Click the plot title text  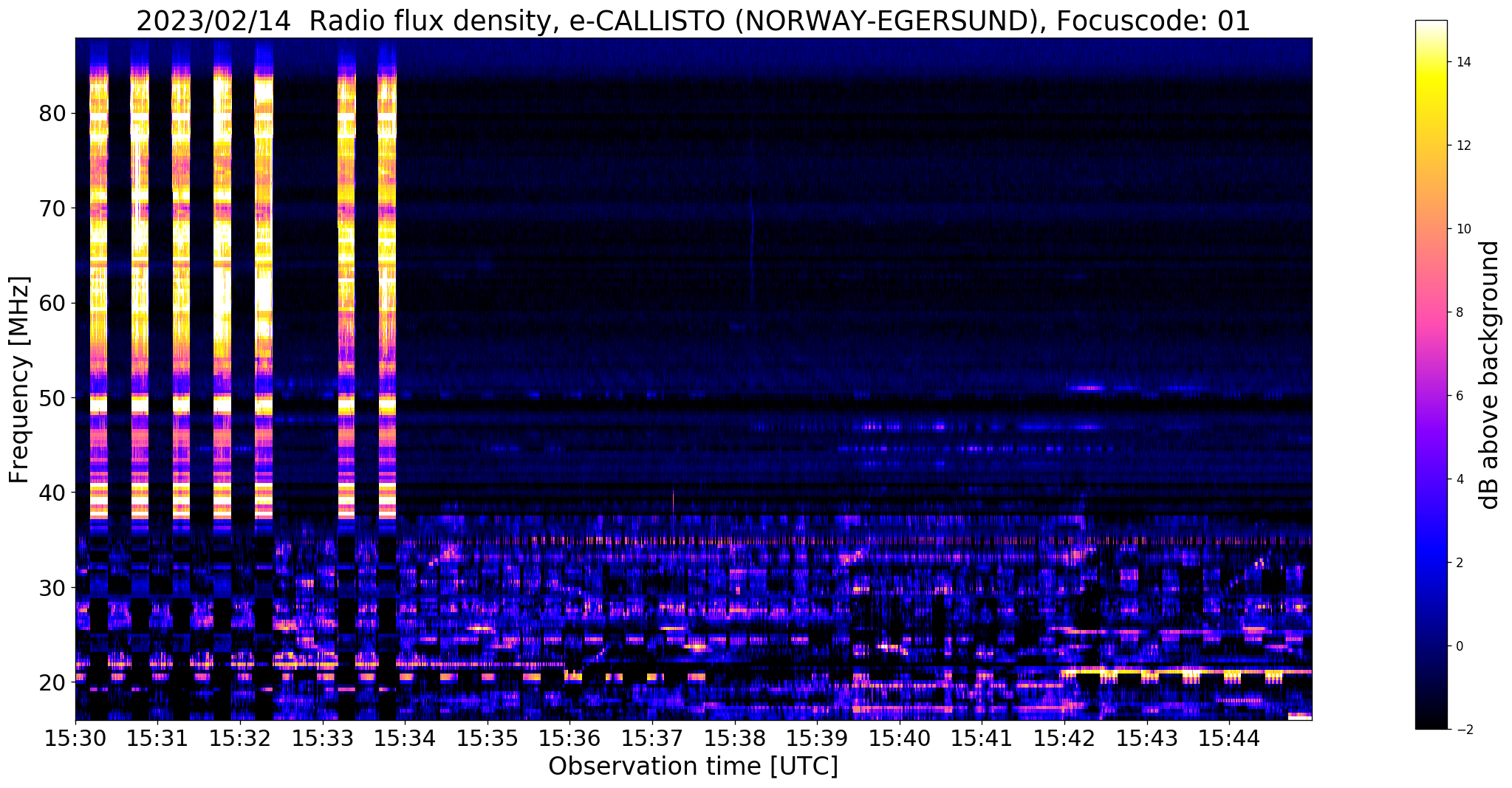[x=693, y=21]
